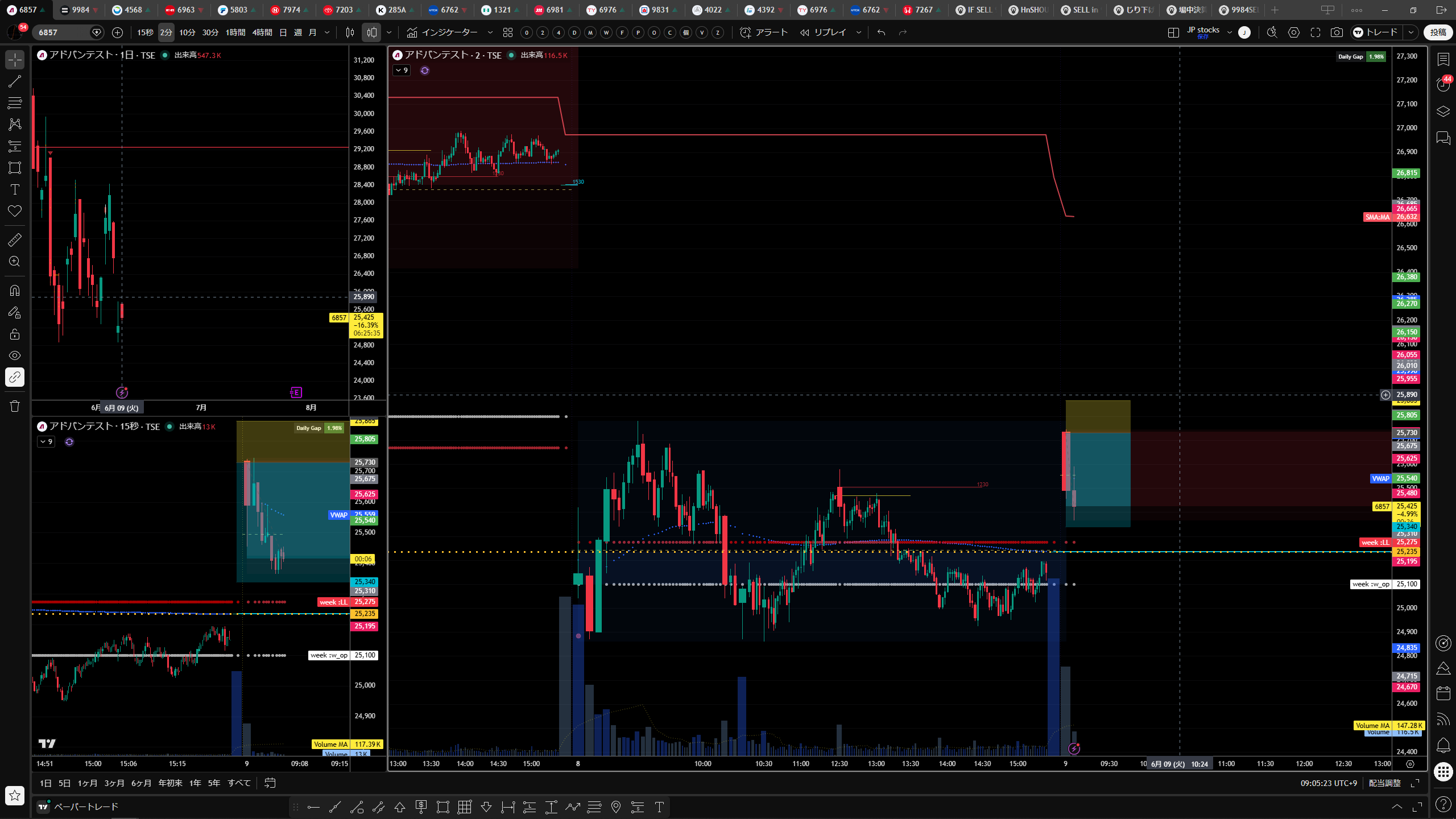
Task: Expand the timeframe interval dropdown
Action: click(327, 32)
